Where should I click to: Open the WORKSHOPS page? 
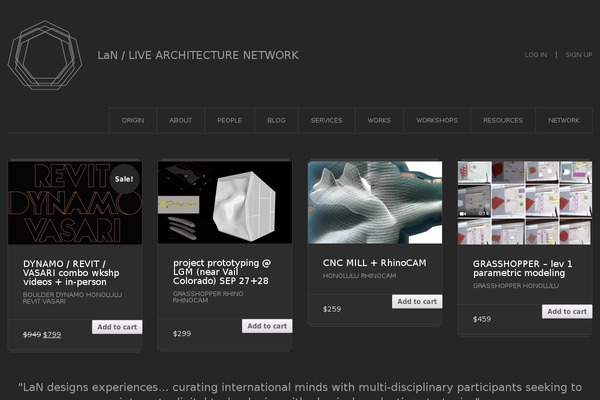(437, 120)
